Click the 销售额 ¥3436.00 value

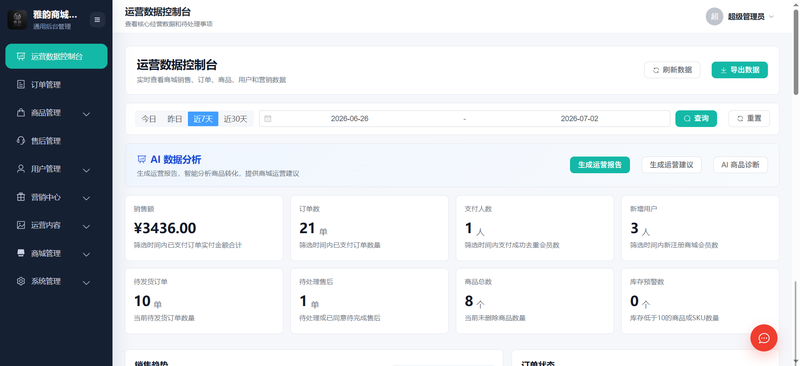click(x=165, y=228)
